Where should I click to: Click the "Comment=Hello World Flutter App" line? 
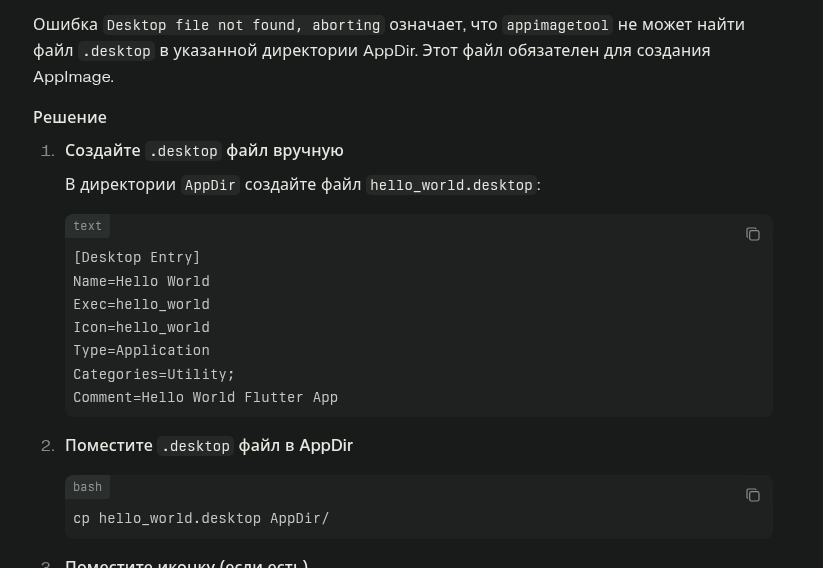[205, 397]
